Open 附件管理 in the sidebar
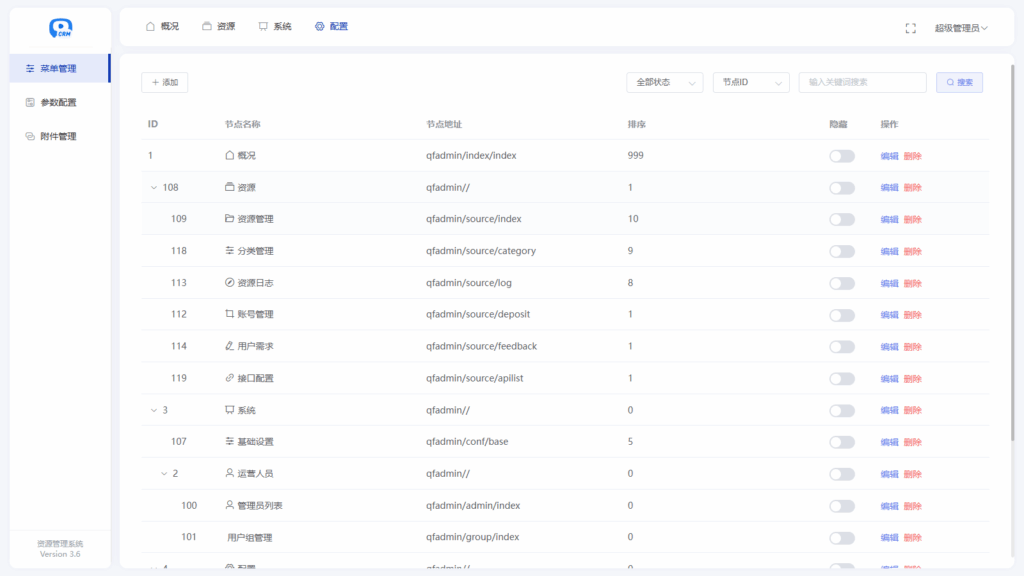The width and height of the screenshot is (1024, 576). pos(60,135)
